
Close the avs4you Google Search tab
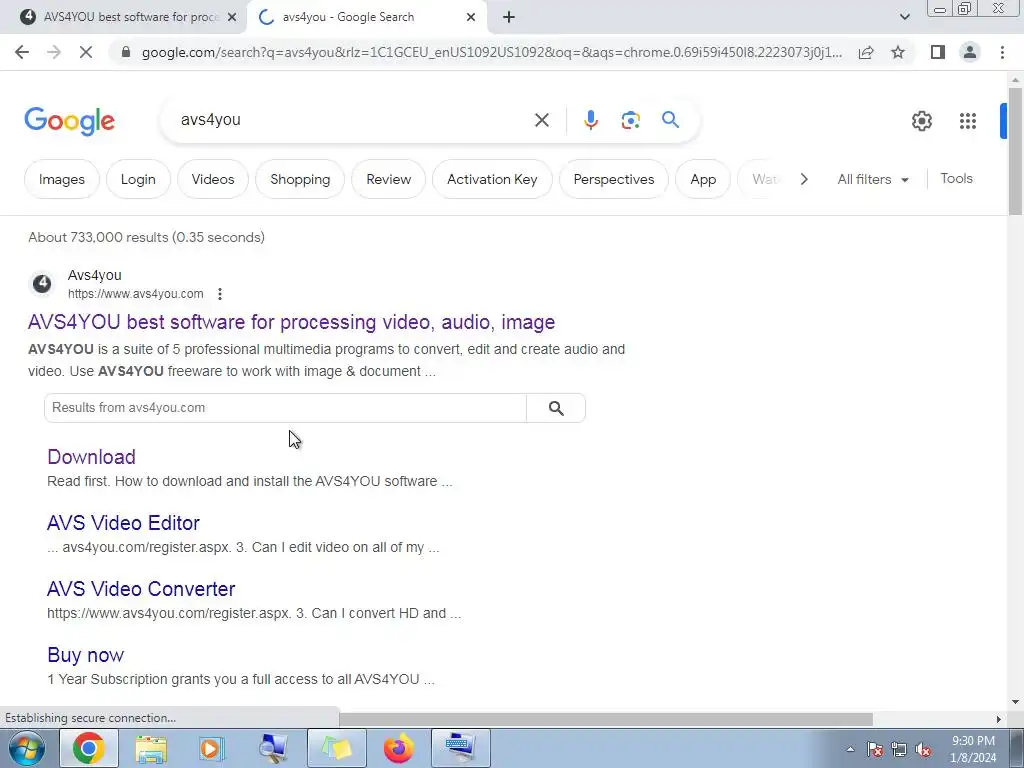point(471,18)
